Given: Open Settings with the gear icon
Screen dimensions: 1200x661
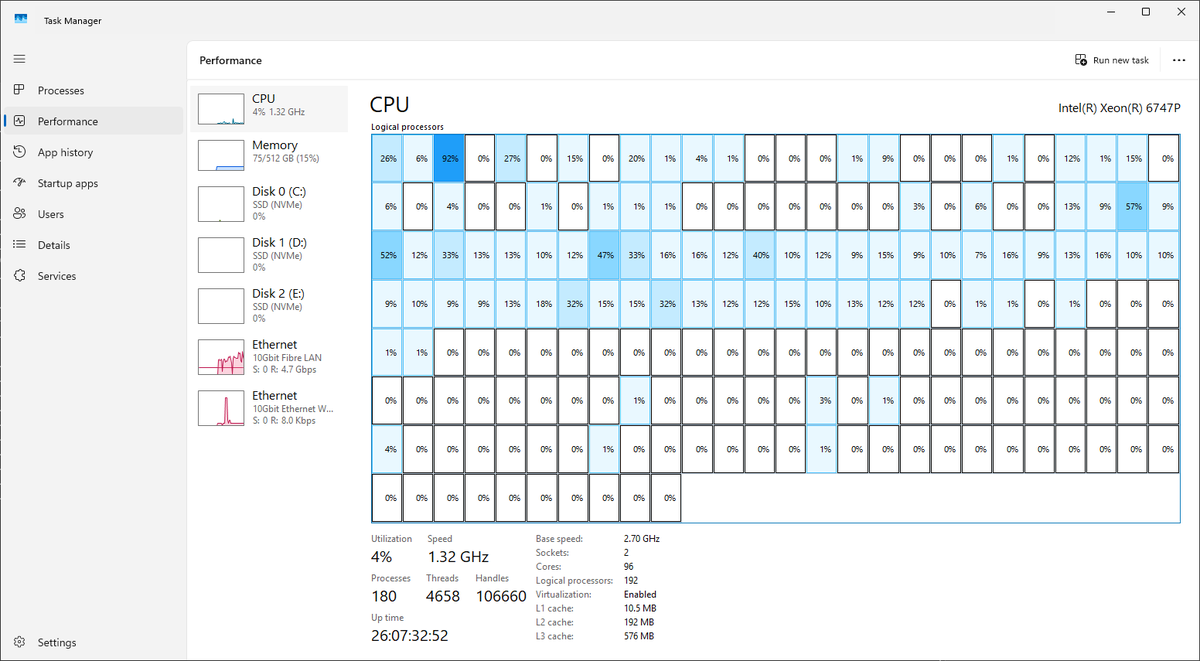Looking at the screenshot, I should (19, 642).
